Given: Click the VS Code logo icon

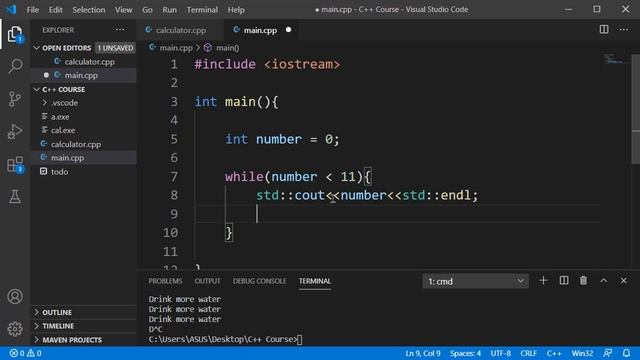Looking at the screenshot, I should [x=11, y=9].
